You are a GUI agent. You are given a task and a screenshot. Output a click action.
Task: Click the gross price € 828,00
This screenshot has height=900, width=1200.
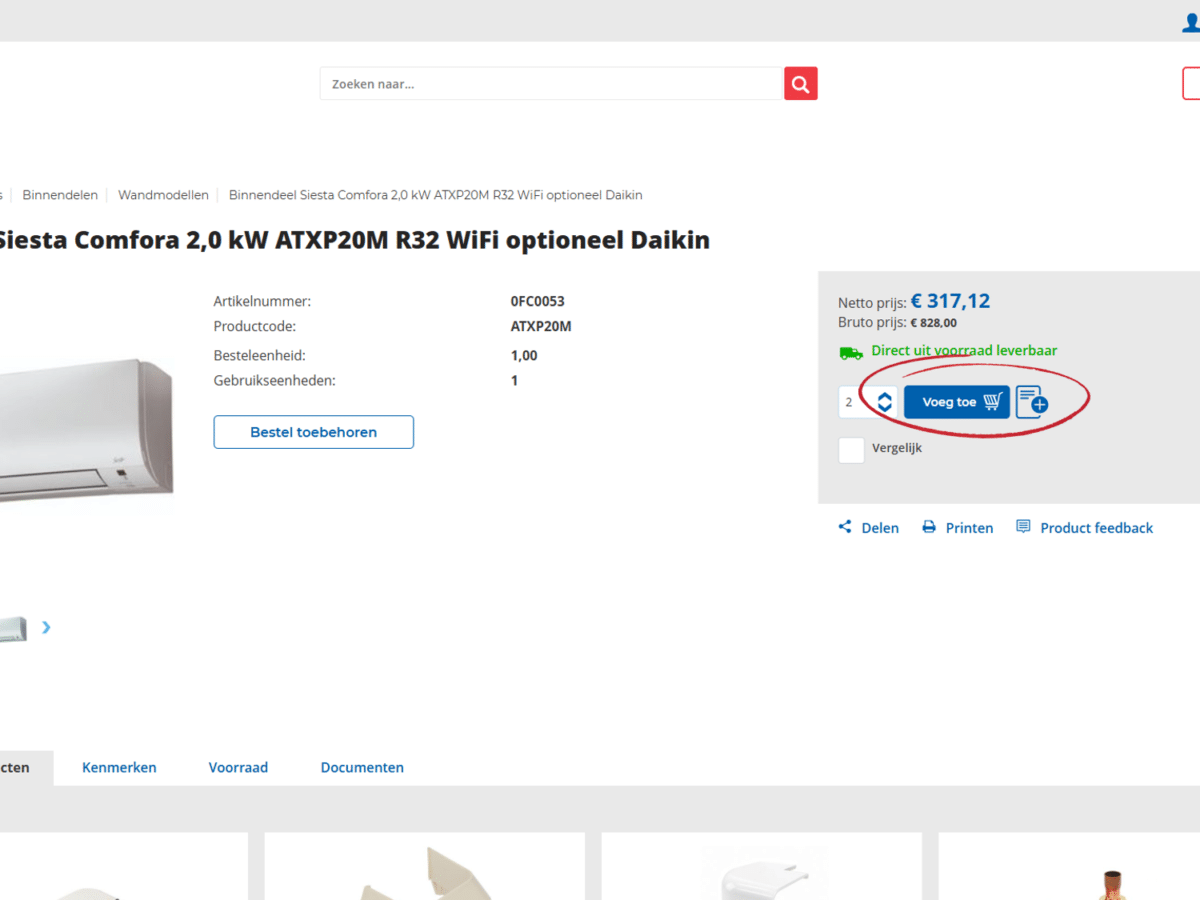pyautogui.click(x=933, y=323)
